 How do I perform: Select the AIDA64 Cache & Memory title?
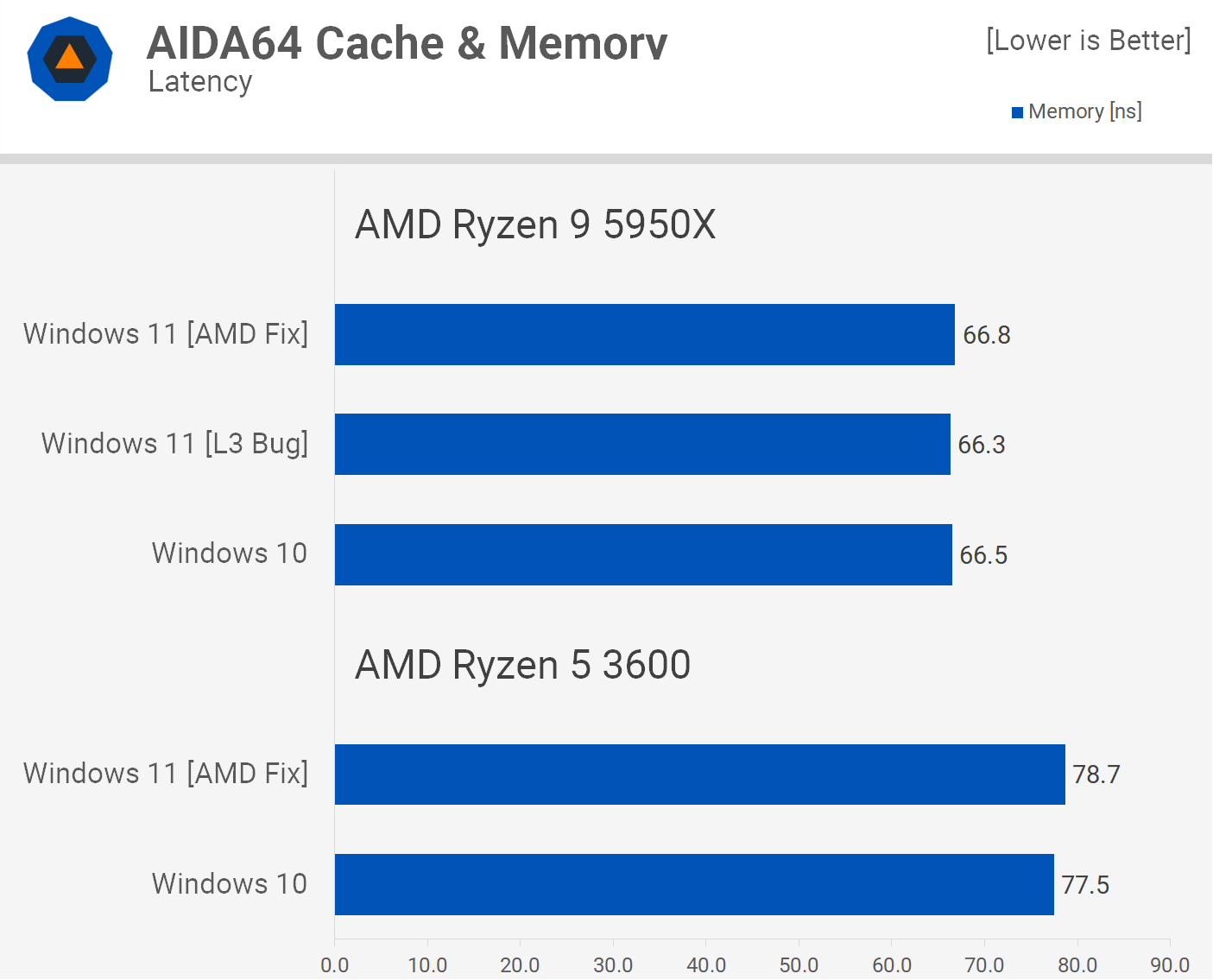(407, 42)
